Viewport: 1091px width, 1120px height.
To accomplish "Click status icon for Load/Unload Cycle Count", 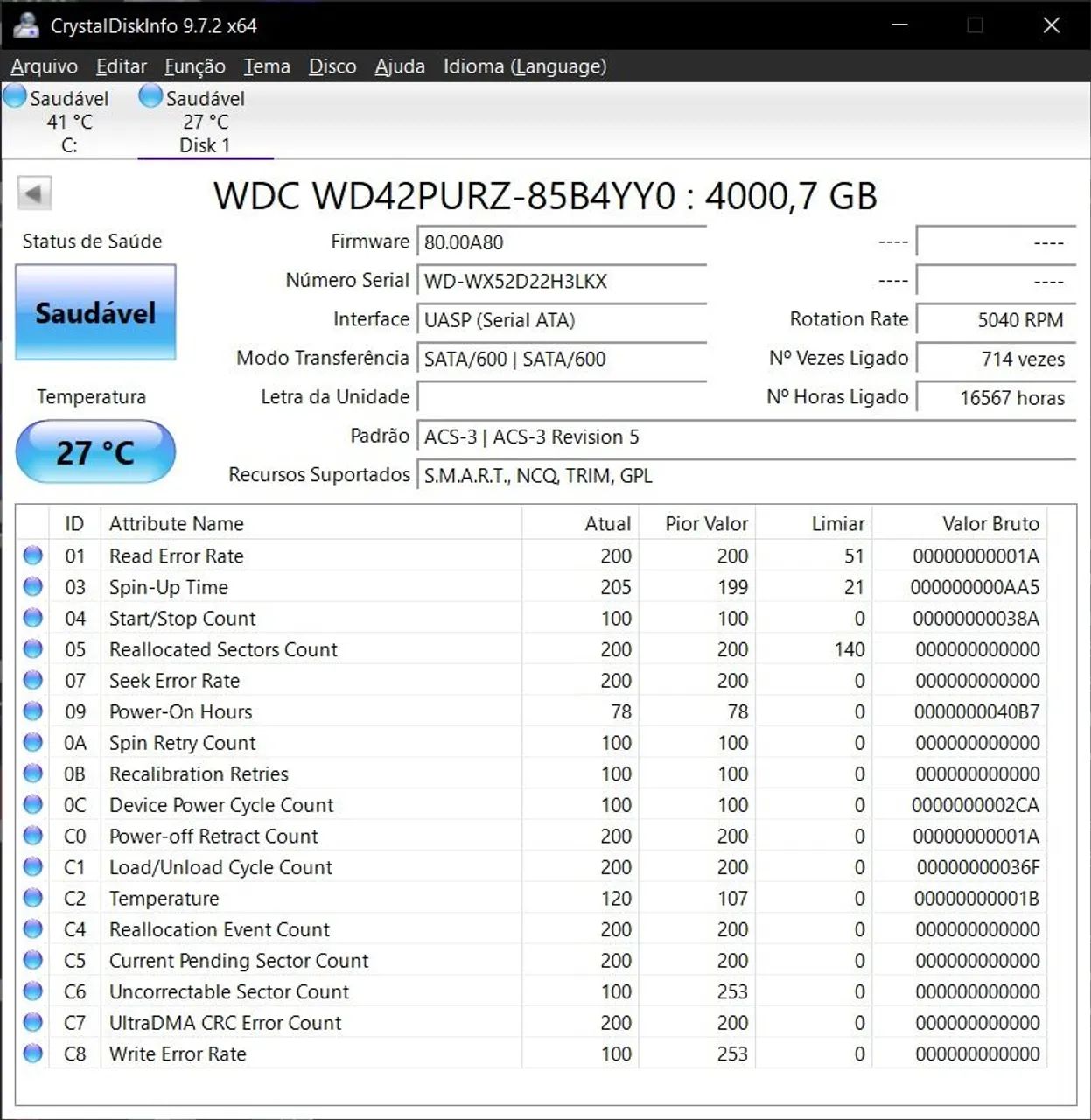I will click(x=33, y=866).
